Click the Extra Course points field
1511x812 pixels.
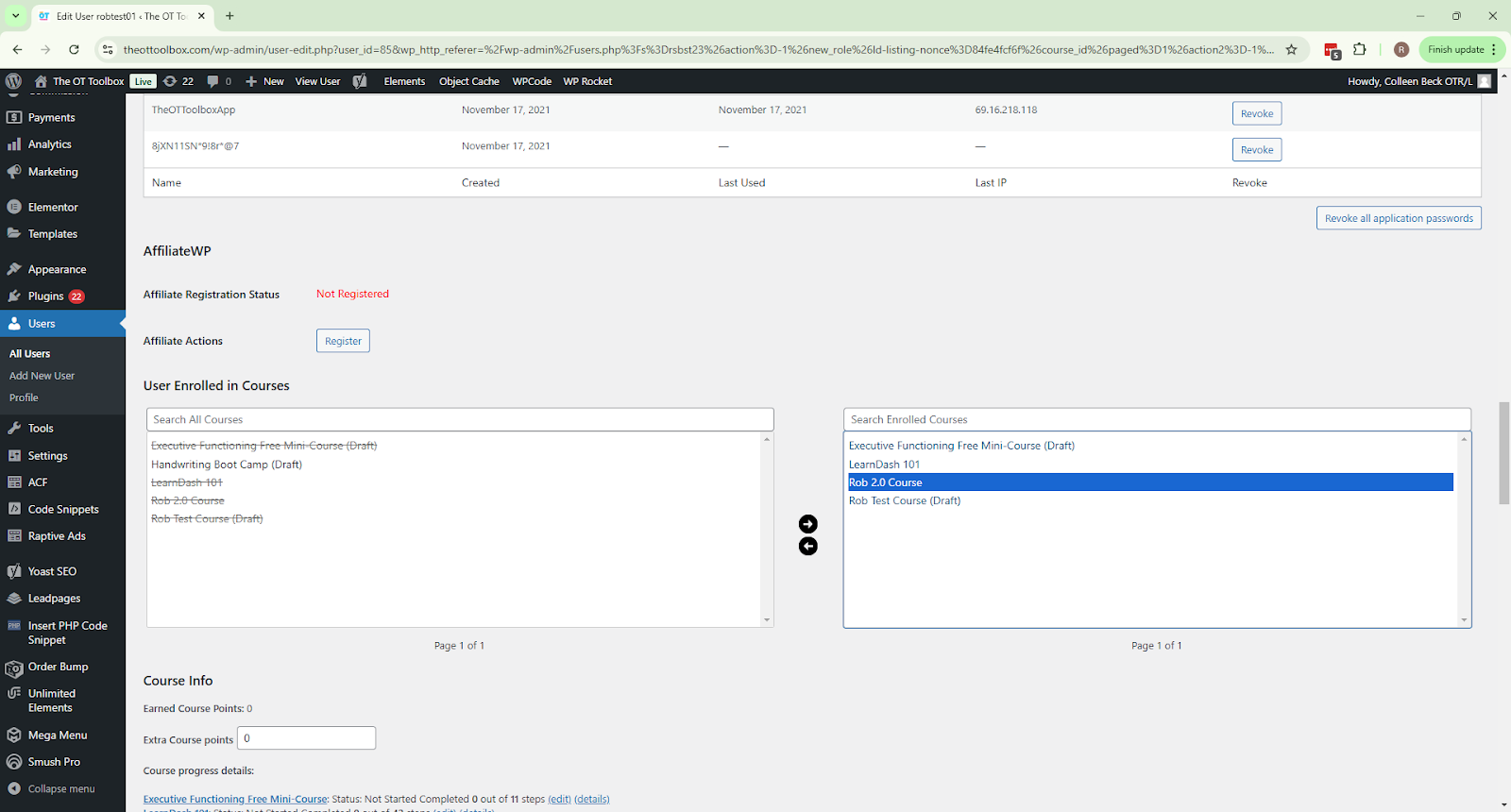click(x=306, y=738)
